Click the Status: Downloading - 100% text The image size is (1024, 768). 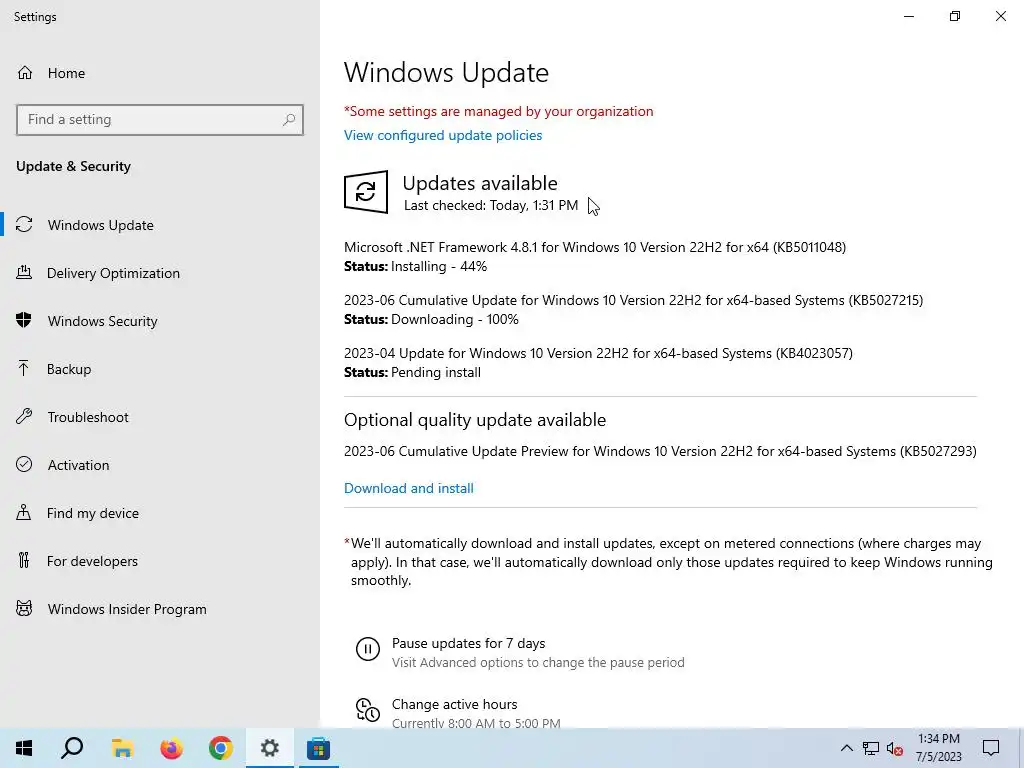431,319
